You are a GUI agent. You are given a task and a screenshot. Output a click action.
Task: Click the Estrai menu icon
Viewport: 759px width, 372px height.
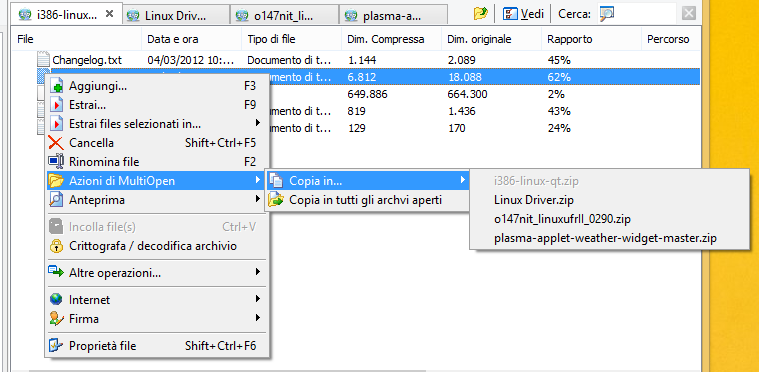57,105
